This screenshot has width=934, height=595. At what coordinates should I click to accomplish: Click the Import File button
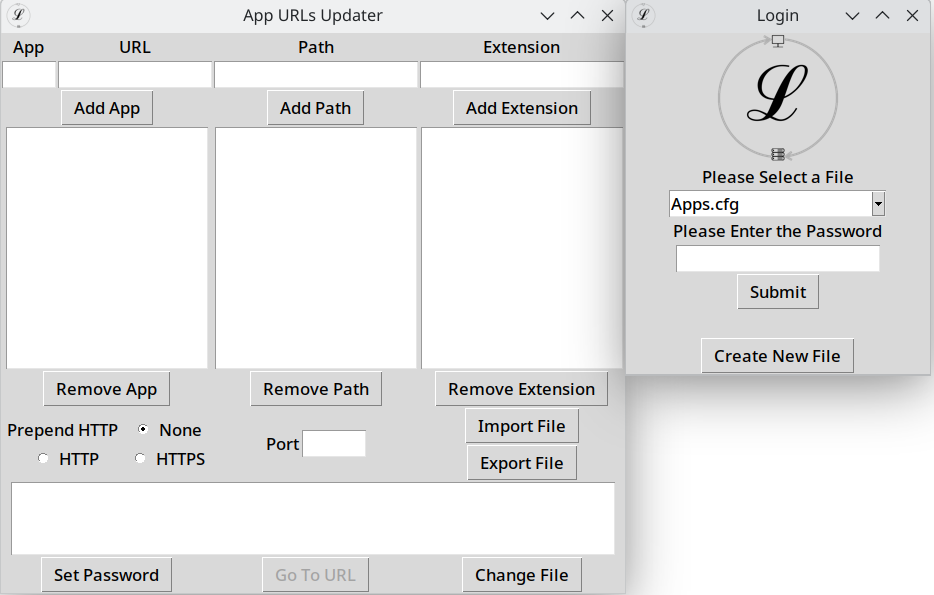click(x=521, y=425)
